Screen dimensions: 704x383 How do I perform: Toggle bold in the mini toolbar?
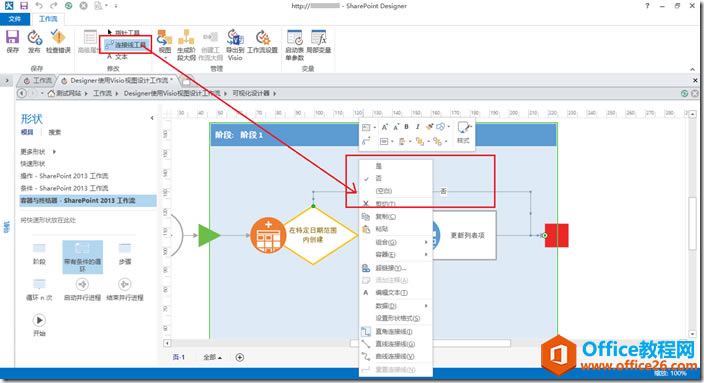point(406,127)
